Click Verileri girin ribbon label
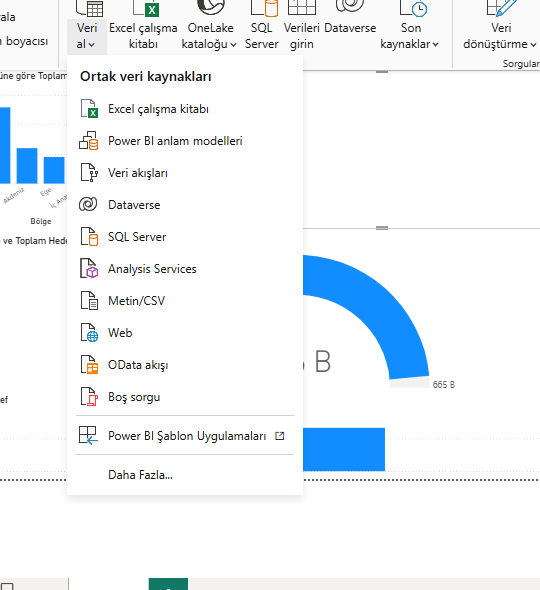Viewport: 540px width, 590px height. tap(301, 36)
